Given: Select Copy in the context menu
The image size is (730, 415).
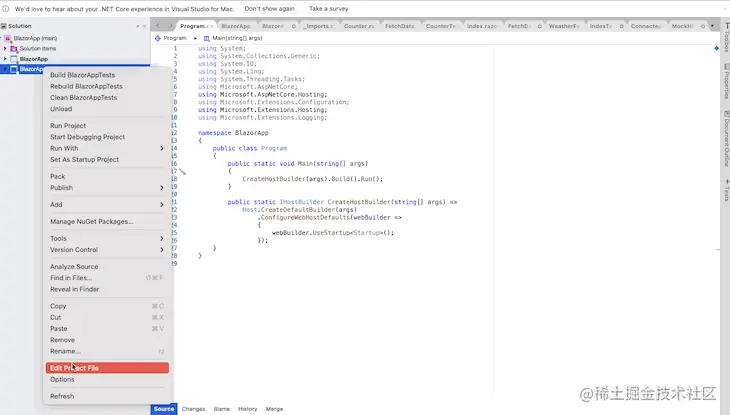Looking at the screenshot, I should pos(107,306).
